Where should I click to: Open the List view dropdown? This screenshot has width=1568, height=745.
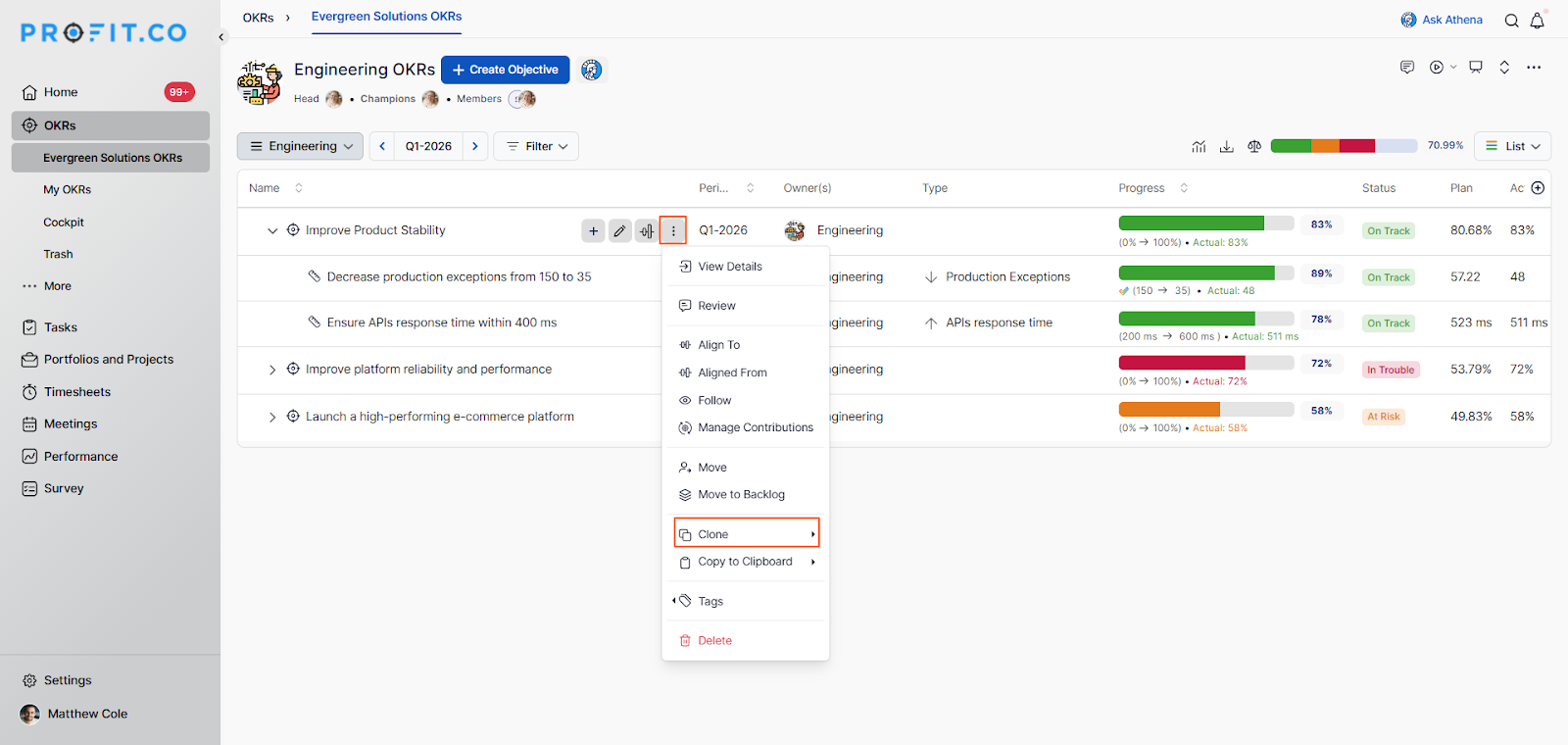pyautogui.click(x=1512, y=146)
